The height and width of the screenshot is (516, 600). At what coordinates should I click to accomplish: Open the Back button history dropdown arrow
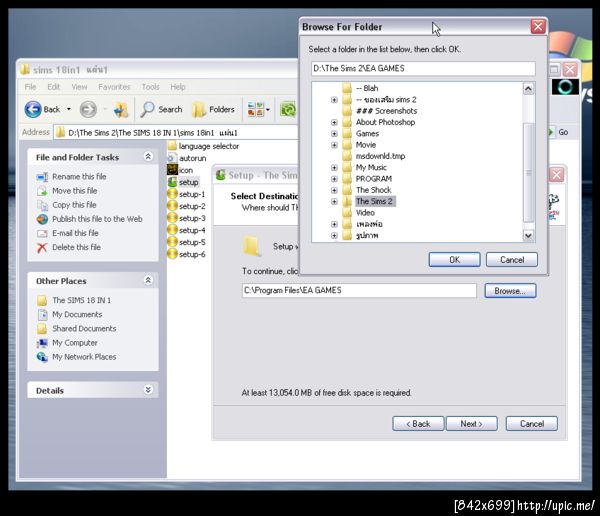pyautogui.click(x=69, y=109)
